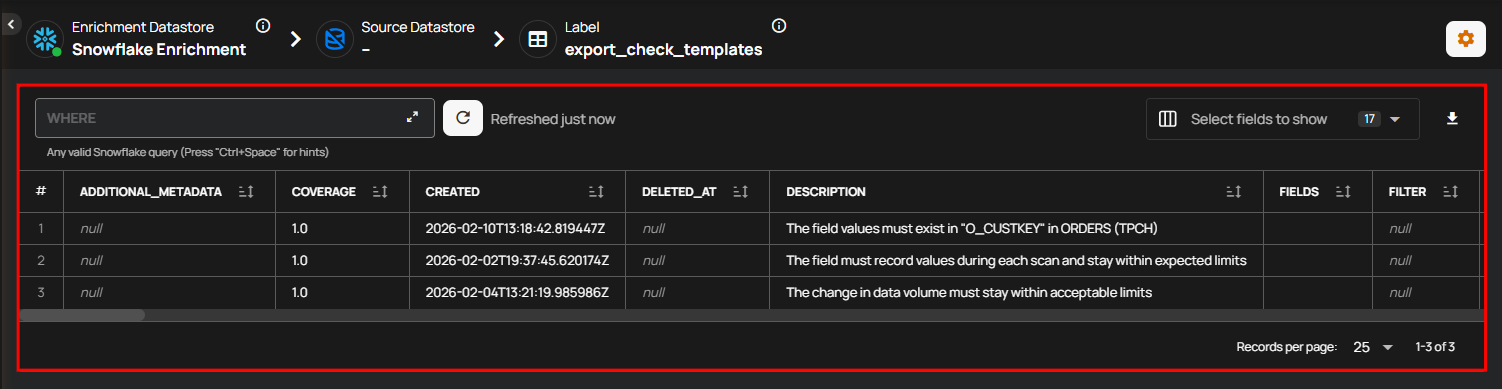1502x389 pixels.
Task: Click the 17 fields count badge
Action: 1369,119
